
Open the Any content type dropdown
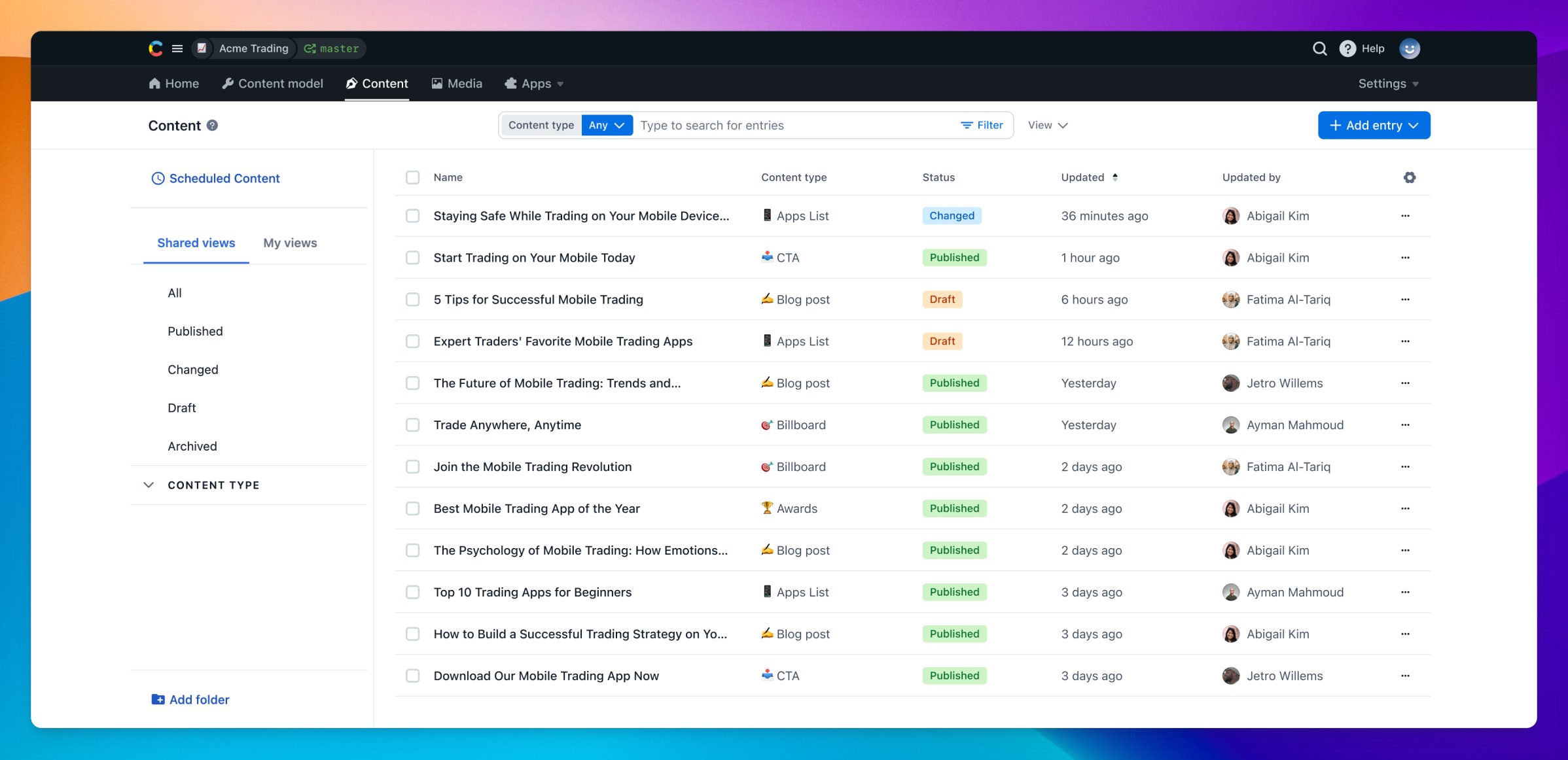click(606, 125)
